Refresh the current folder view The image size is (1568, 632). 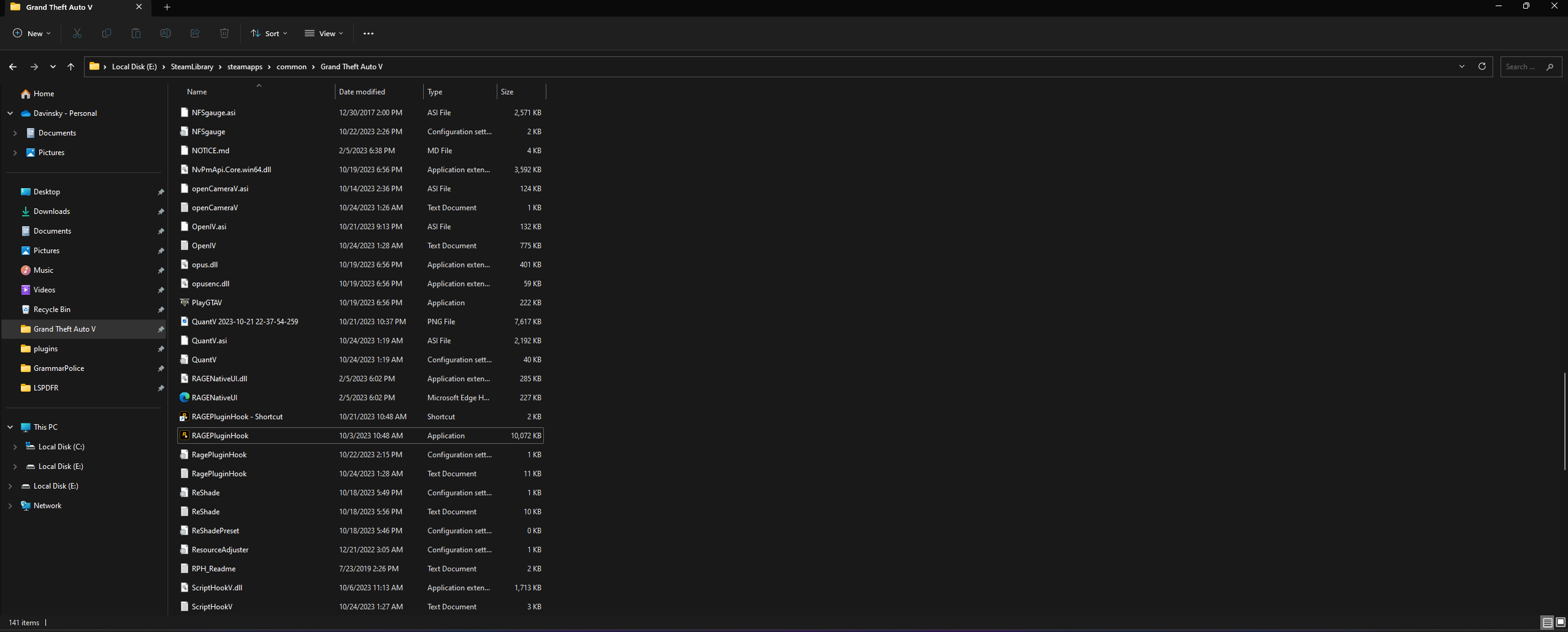1482,66
